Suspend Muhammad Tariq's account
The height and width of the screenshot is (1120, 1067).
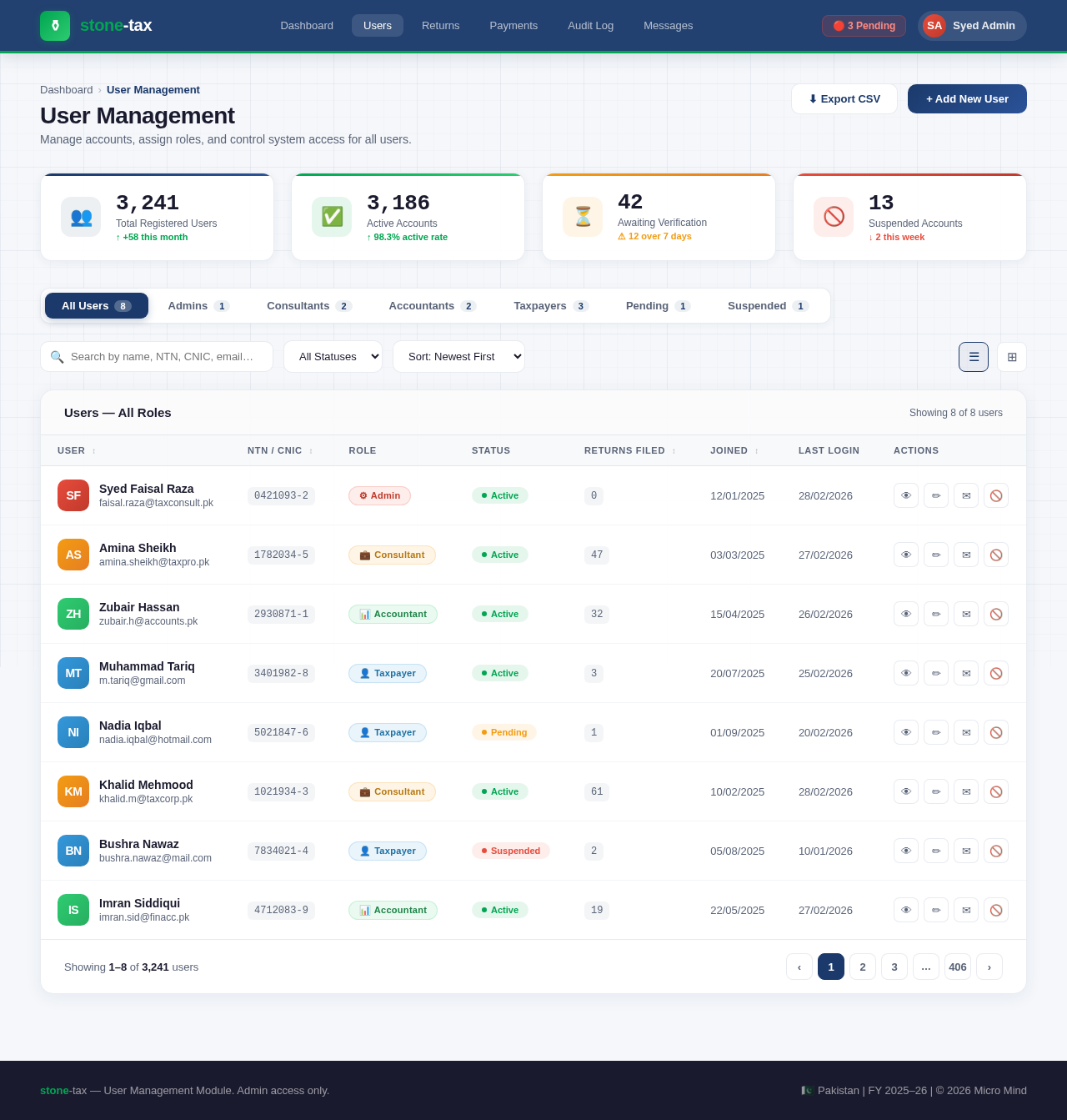(x=995, y=673)
